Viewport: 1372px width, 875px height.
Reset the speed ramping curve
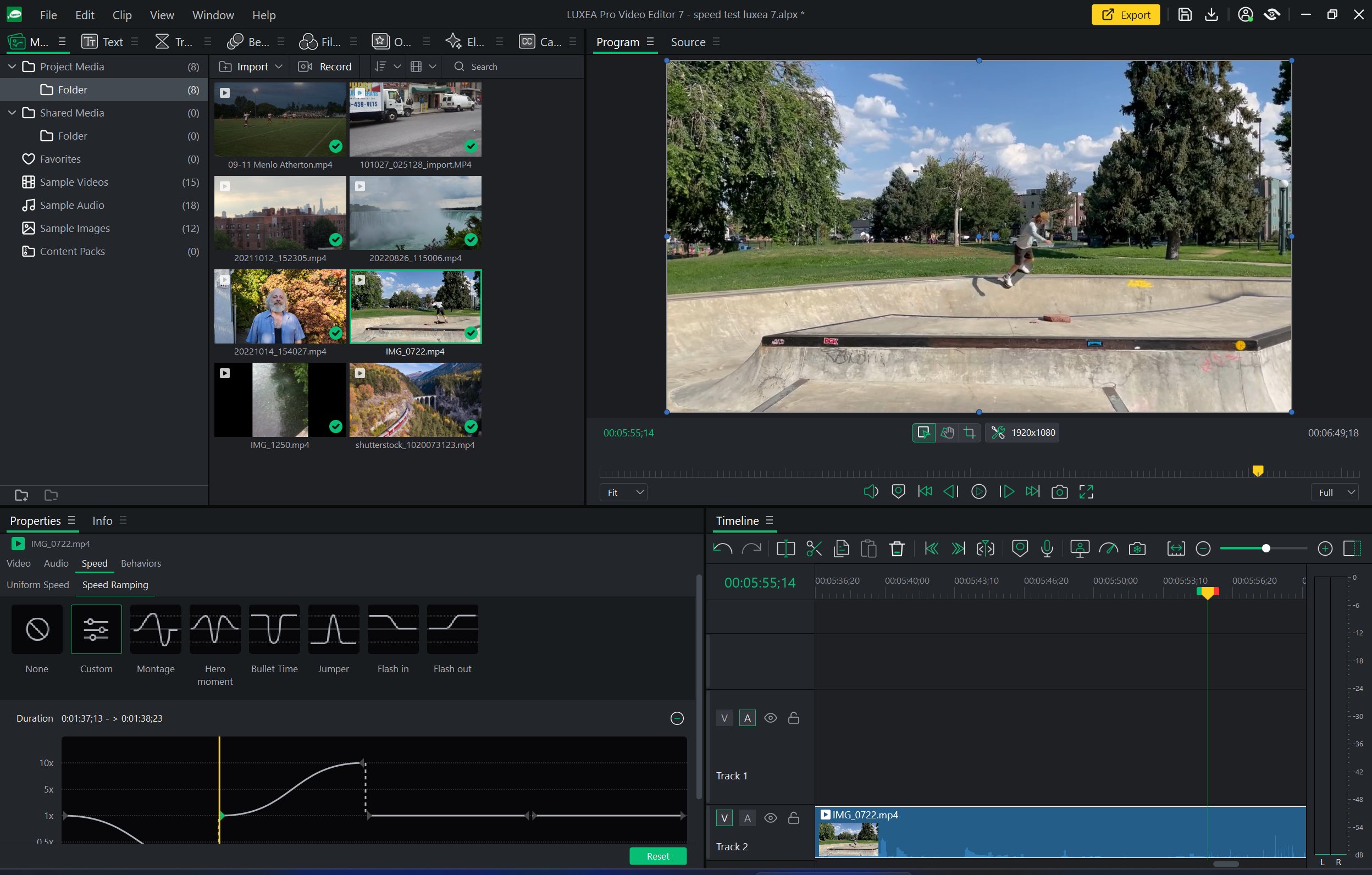point(657,856)
